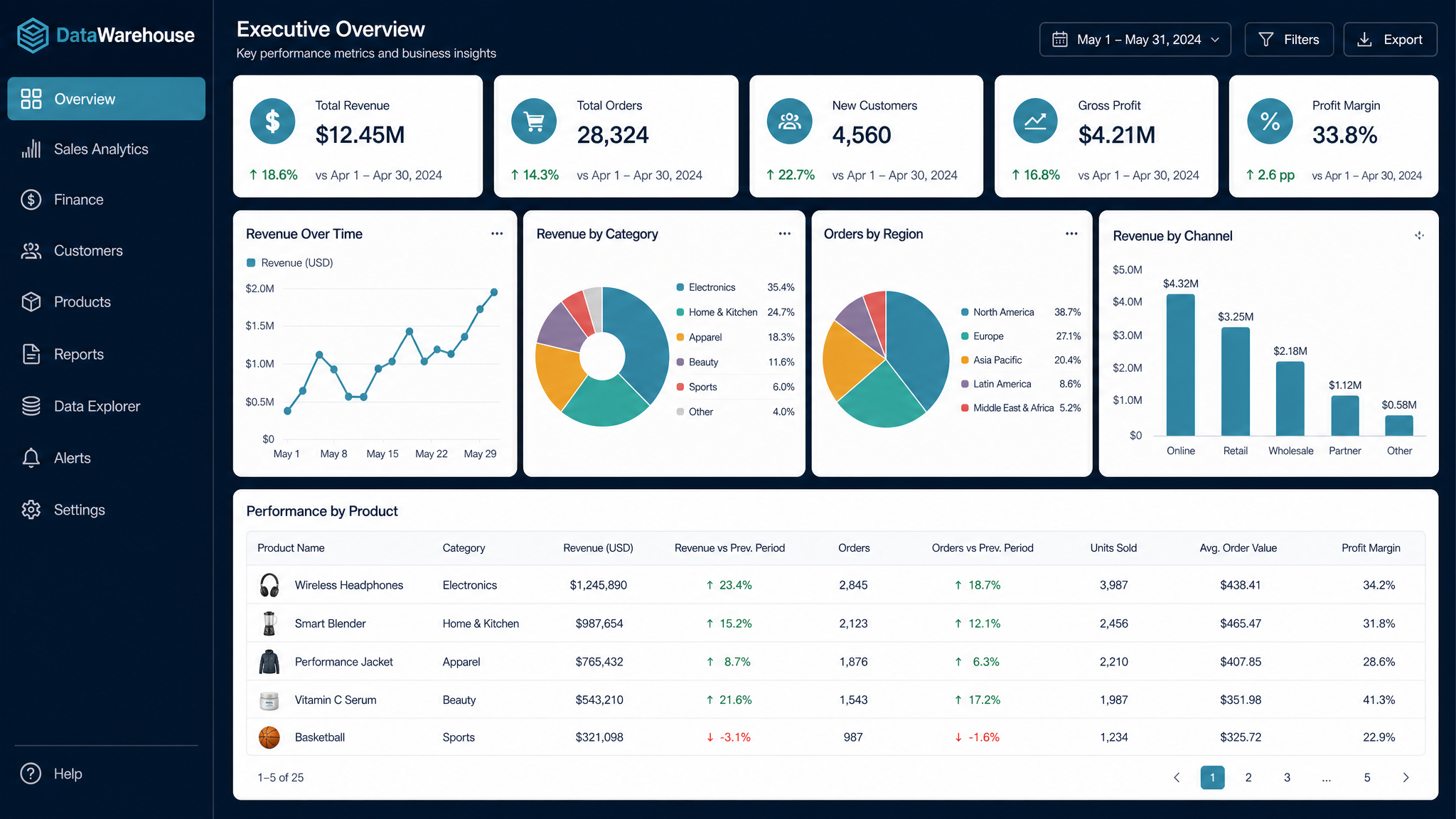Click the Basketball product thumbnail
Viewport: 1456px width, 819px height.
point(269,738)
